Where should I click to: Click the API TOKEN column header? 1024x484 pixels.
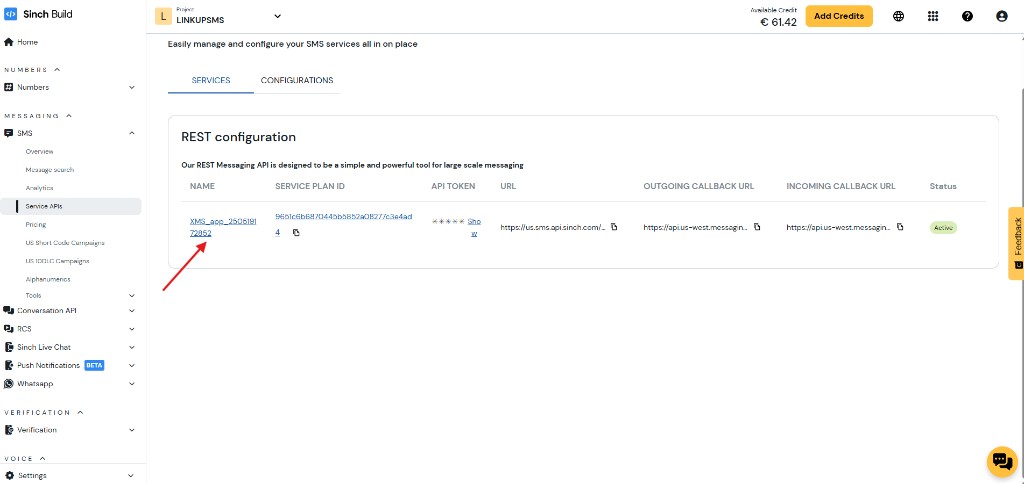point(453,186)
